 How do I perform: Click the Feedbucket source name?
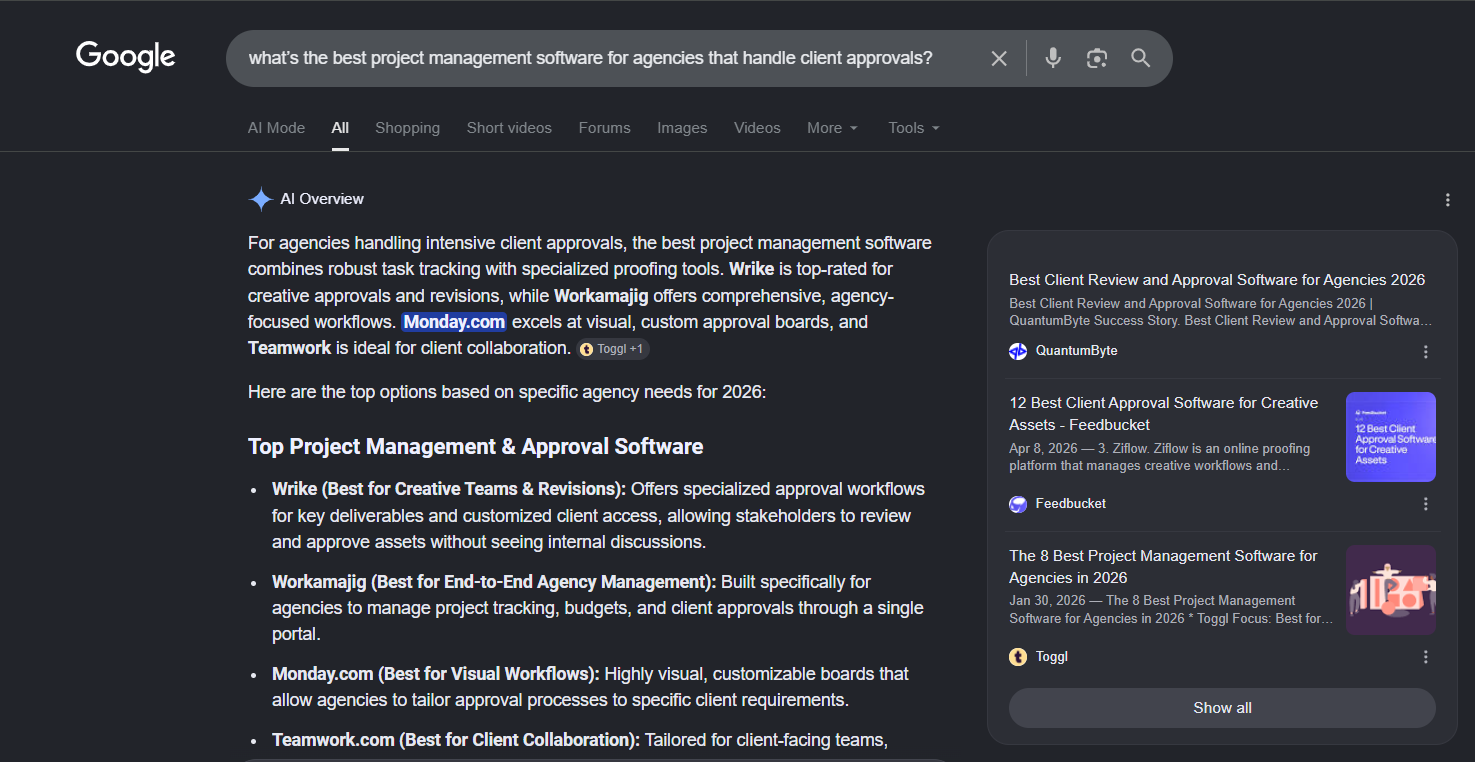click(x=1071, y=504)
